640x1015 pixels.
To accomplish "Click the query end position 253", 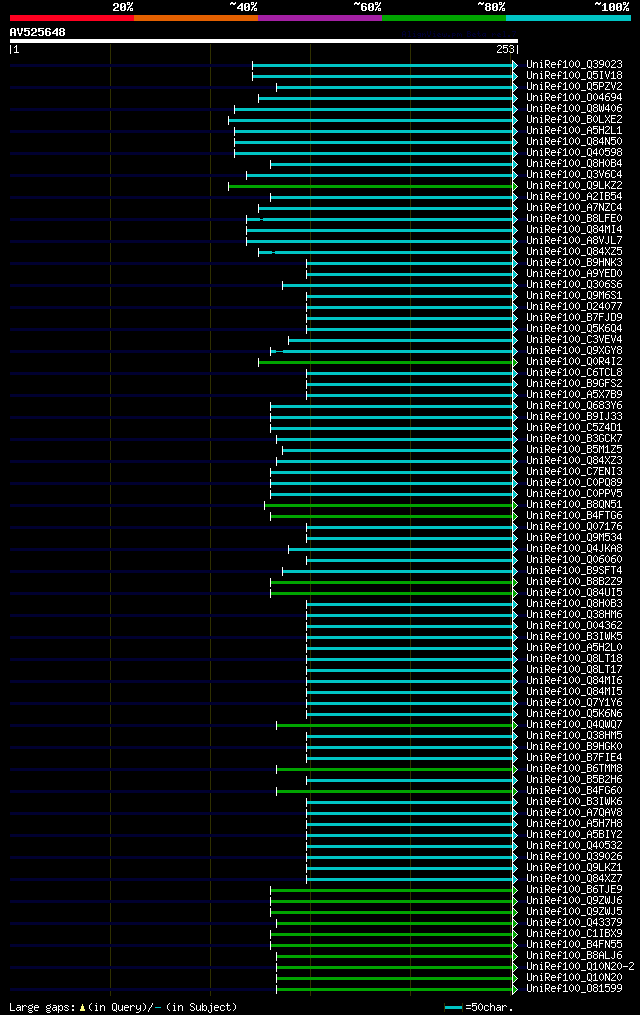I will coord(505,49).
